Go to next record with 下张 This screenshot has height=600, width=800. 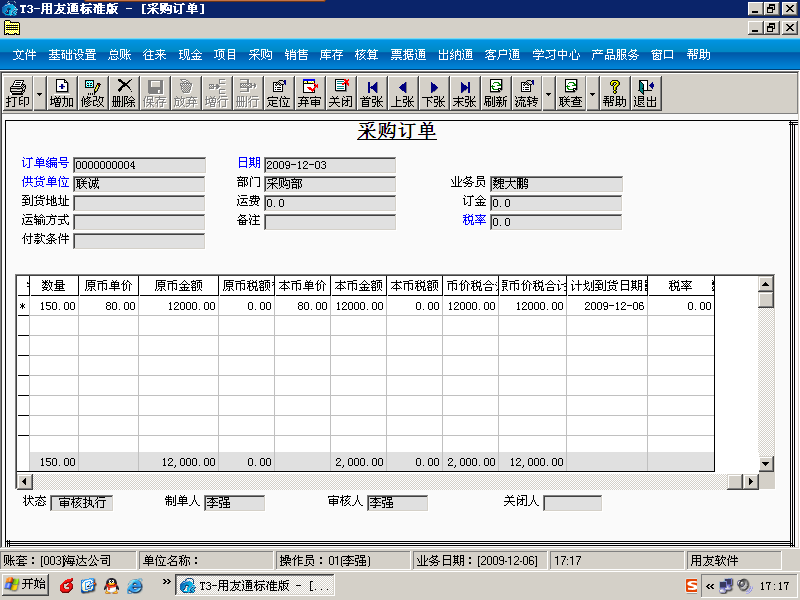tap(434, 93)
